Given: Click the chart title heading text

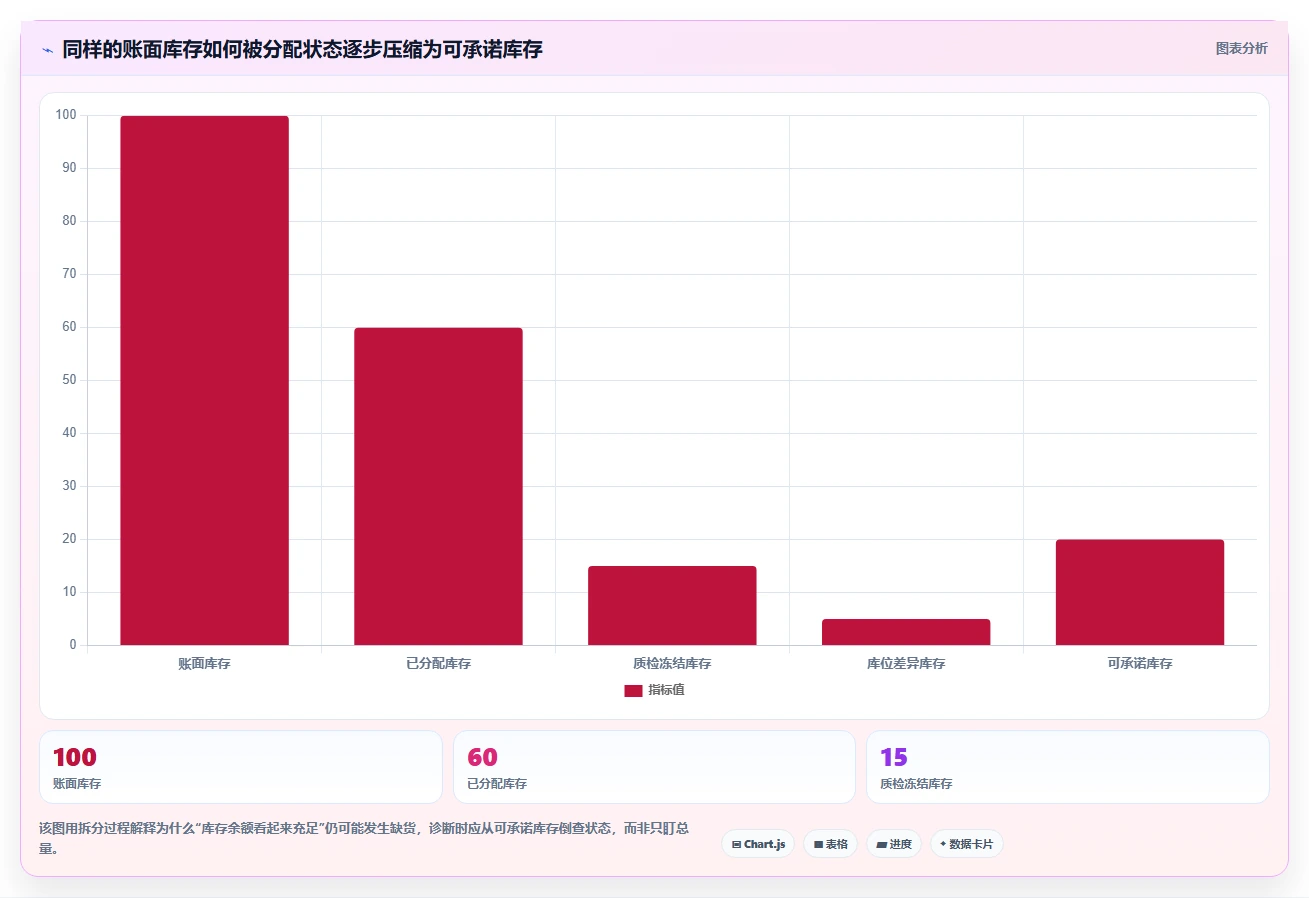Looking at the screenshot, I should [x=302, y=49].
